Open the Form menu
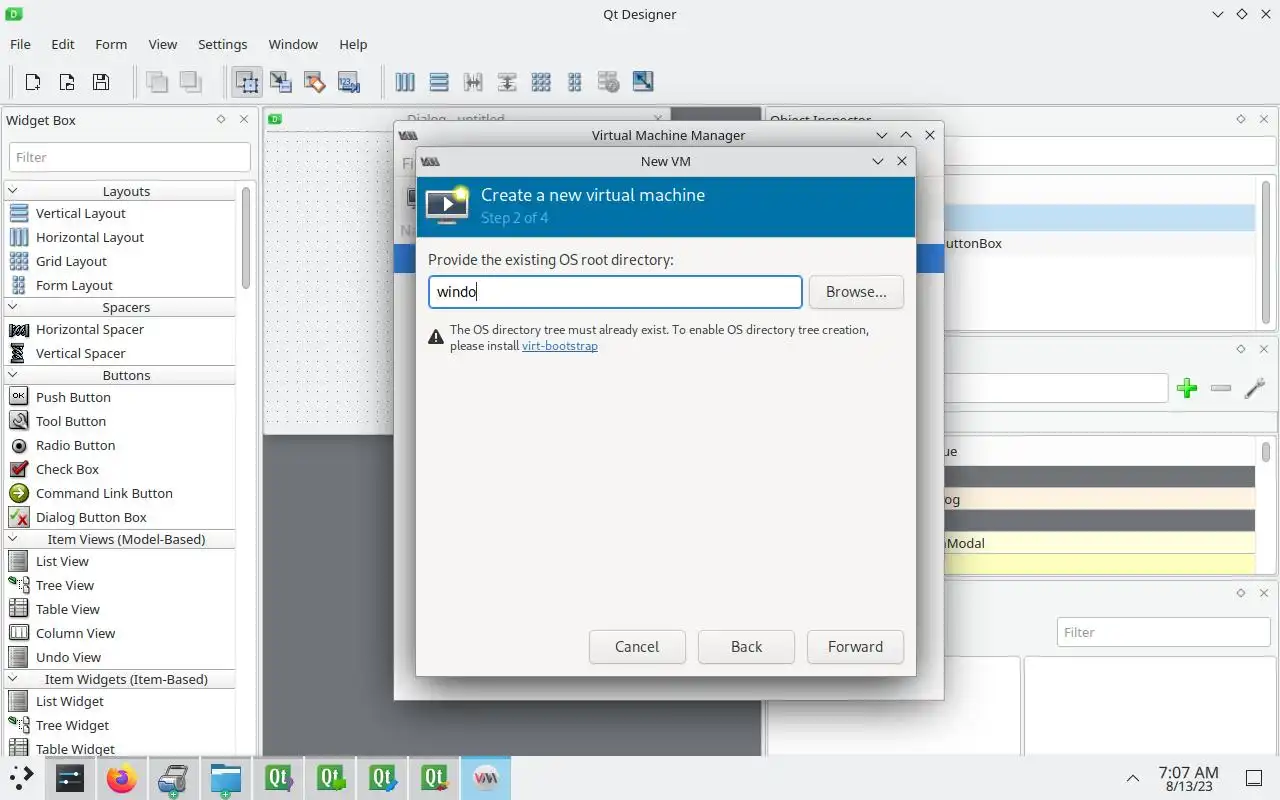 tap(111, 44)
